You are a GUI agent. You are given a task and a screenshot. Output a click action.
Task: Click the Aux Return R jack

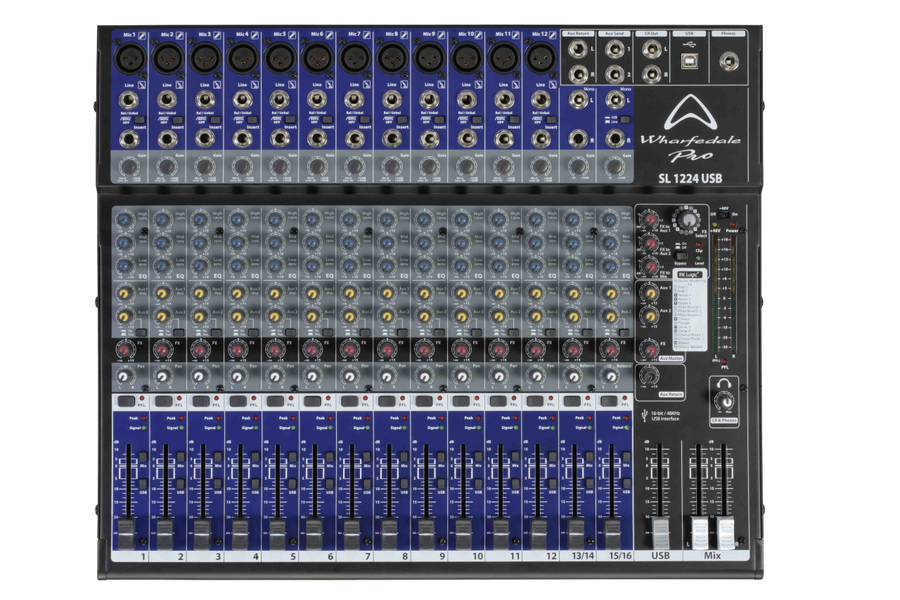click(x=577, y=74)
